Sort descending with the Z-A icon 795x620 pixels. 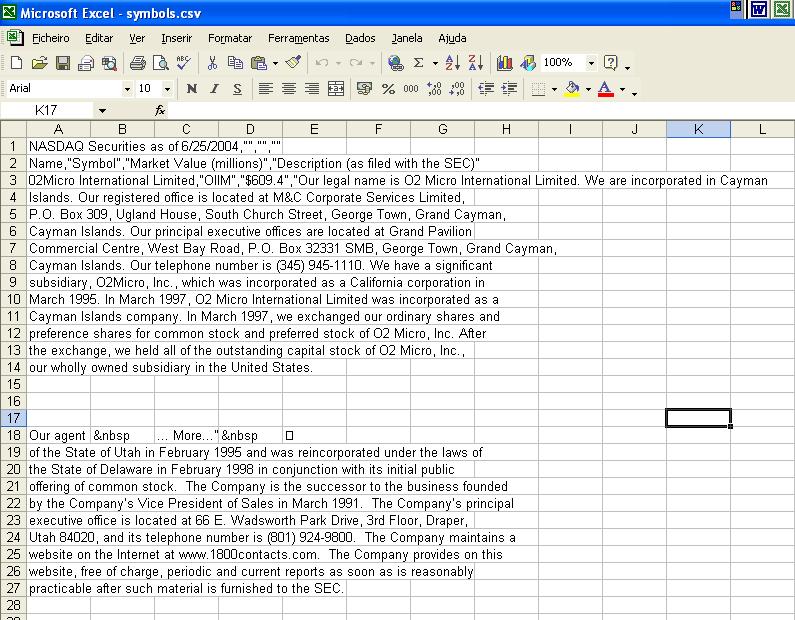pos(476,63)
